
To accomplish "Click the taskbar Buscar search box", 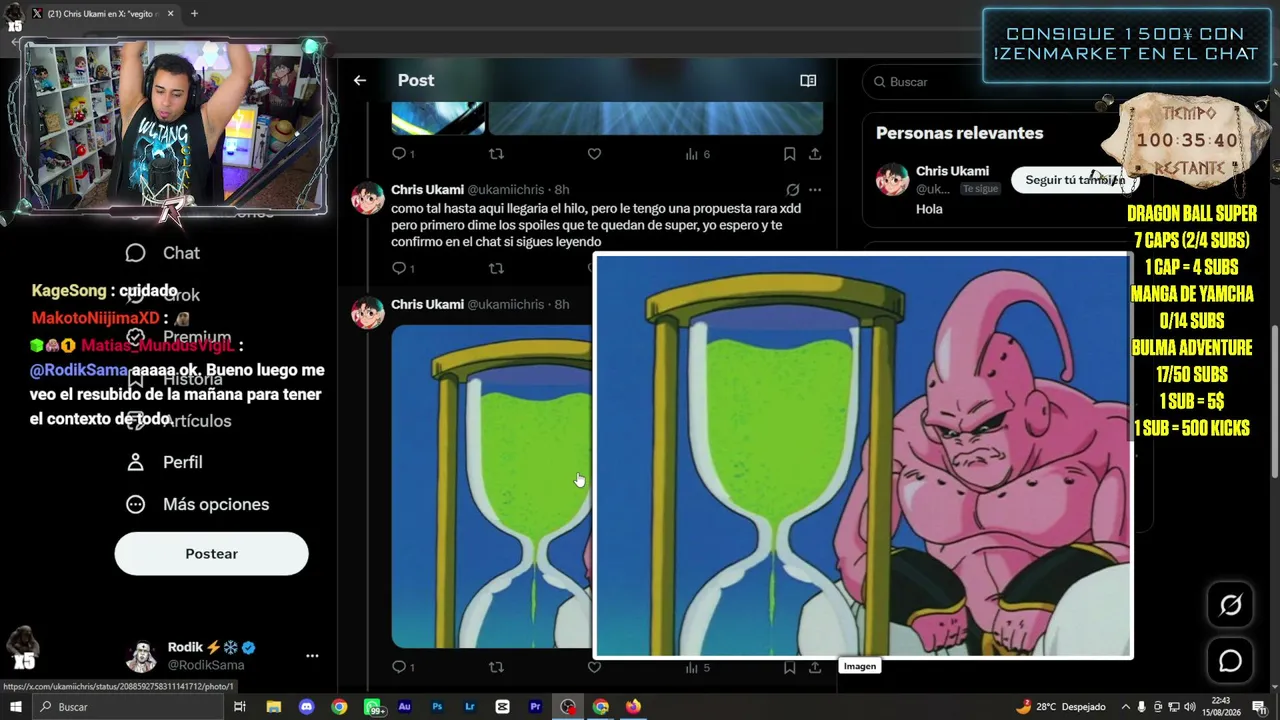I will tap(126, 707).
